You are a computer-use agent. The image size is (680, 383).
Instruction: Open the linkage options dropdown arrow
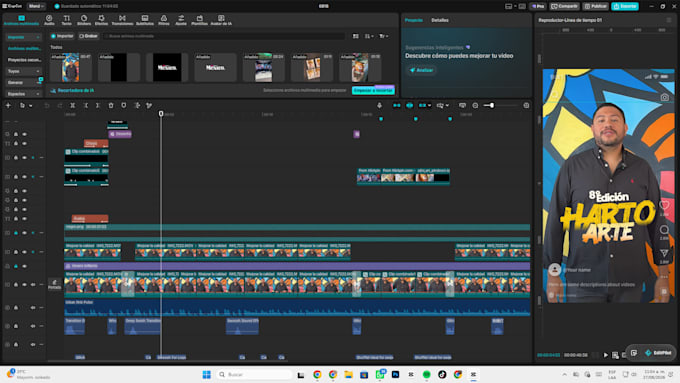pyautogui.click(x=429, y=105)
